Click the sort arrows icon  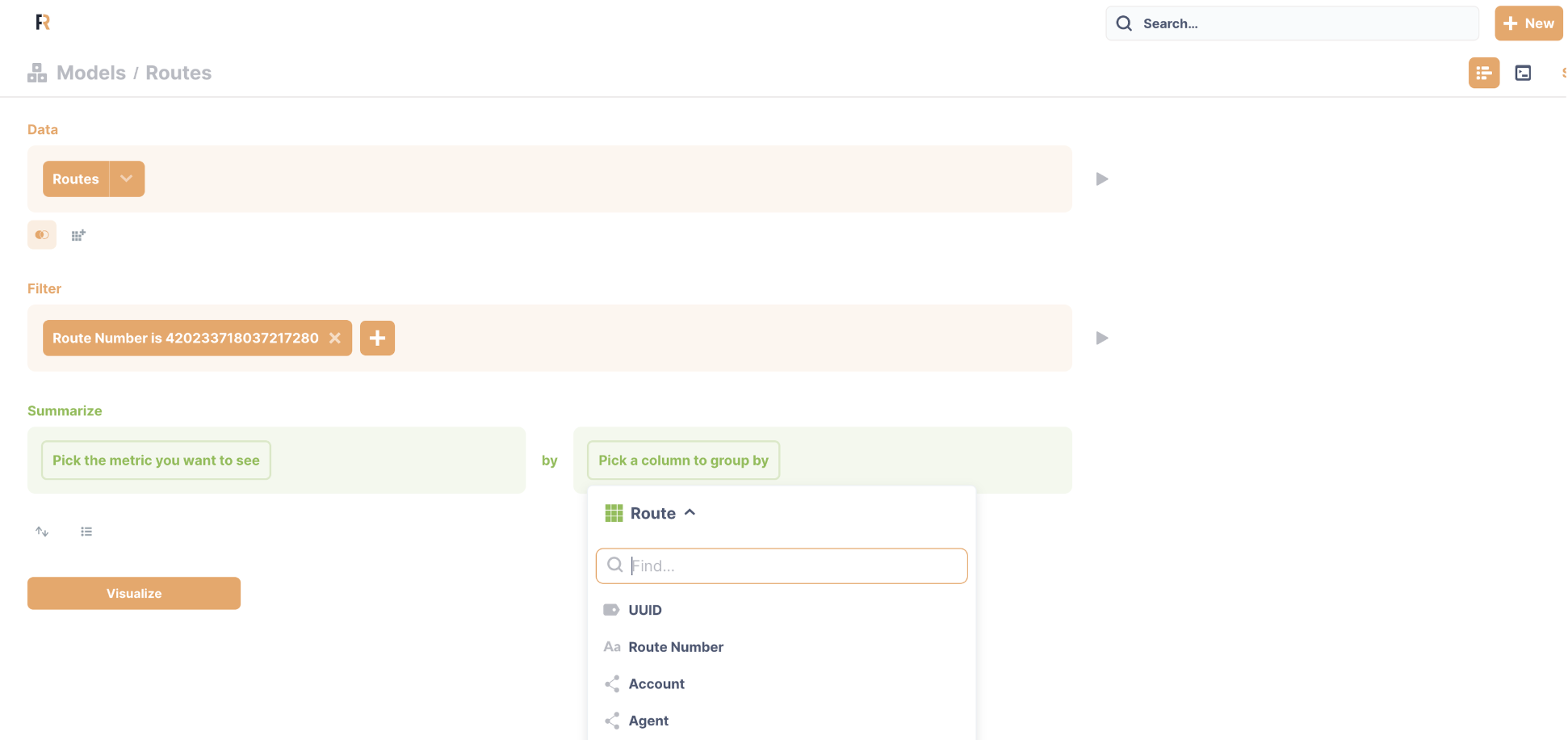point(42,532)
